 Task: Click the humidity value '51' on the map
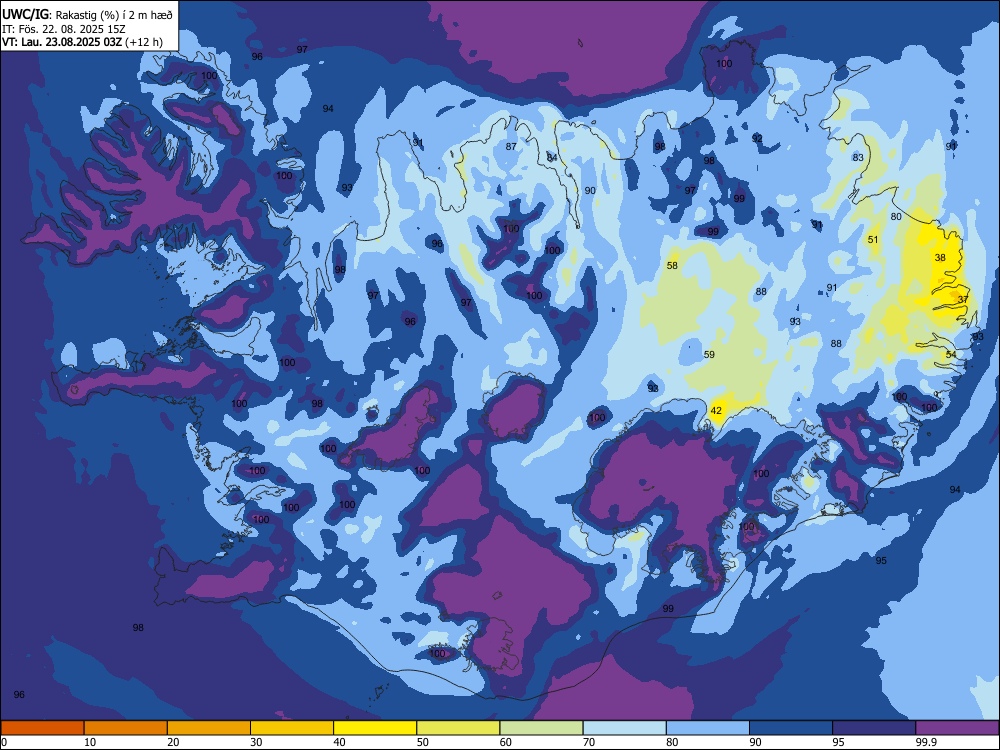pyautogui.click(x=873, y=240)
